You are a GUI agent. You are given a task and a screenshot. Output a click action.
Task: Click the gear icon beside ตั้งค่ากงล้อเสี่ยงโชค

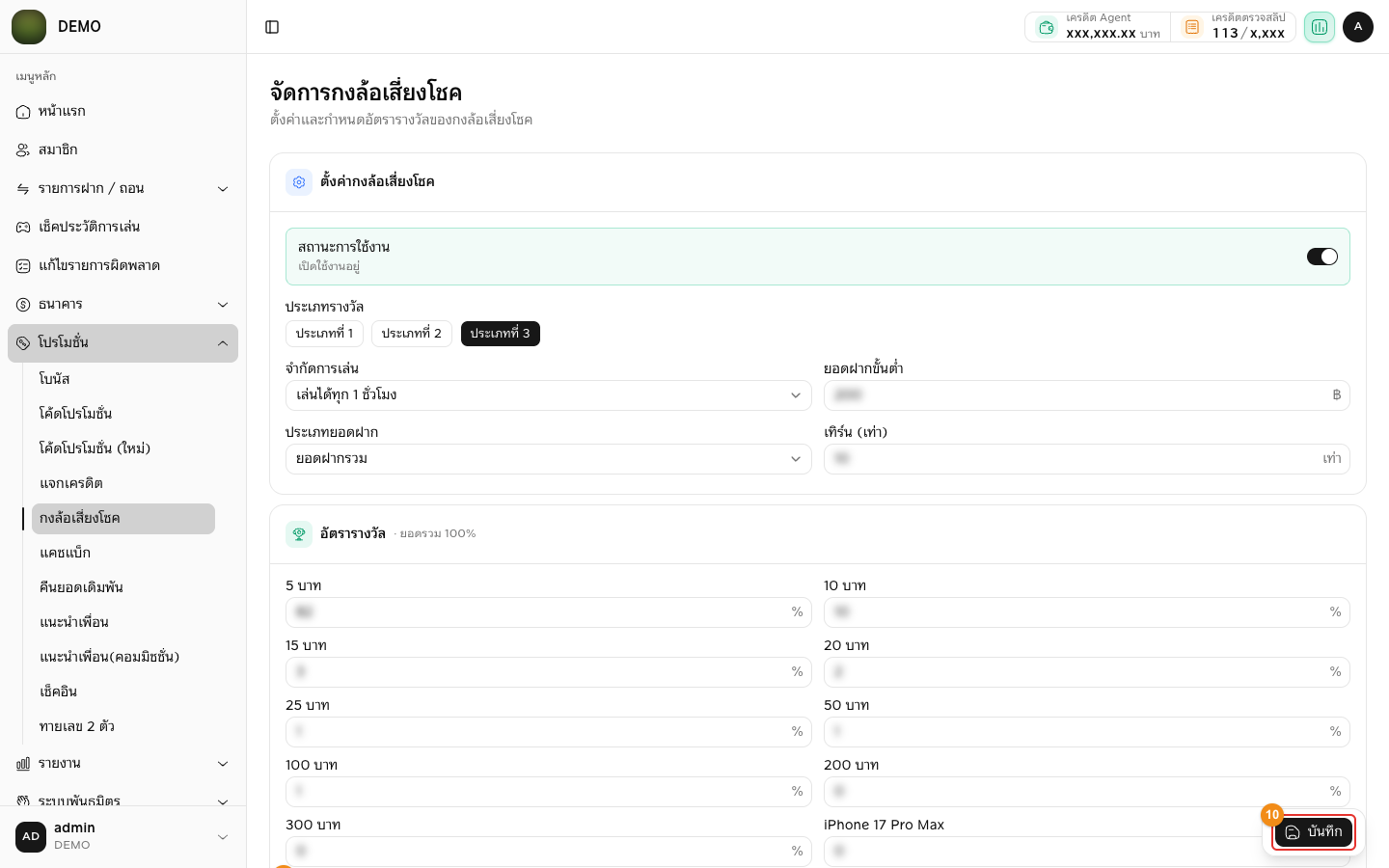click(x=299, y=182)
